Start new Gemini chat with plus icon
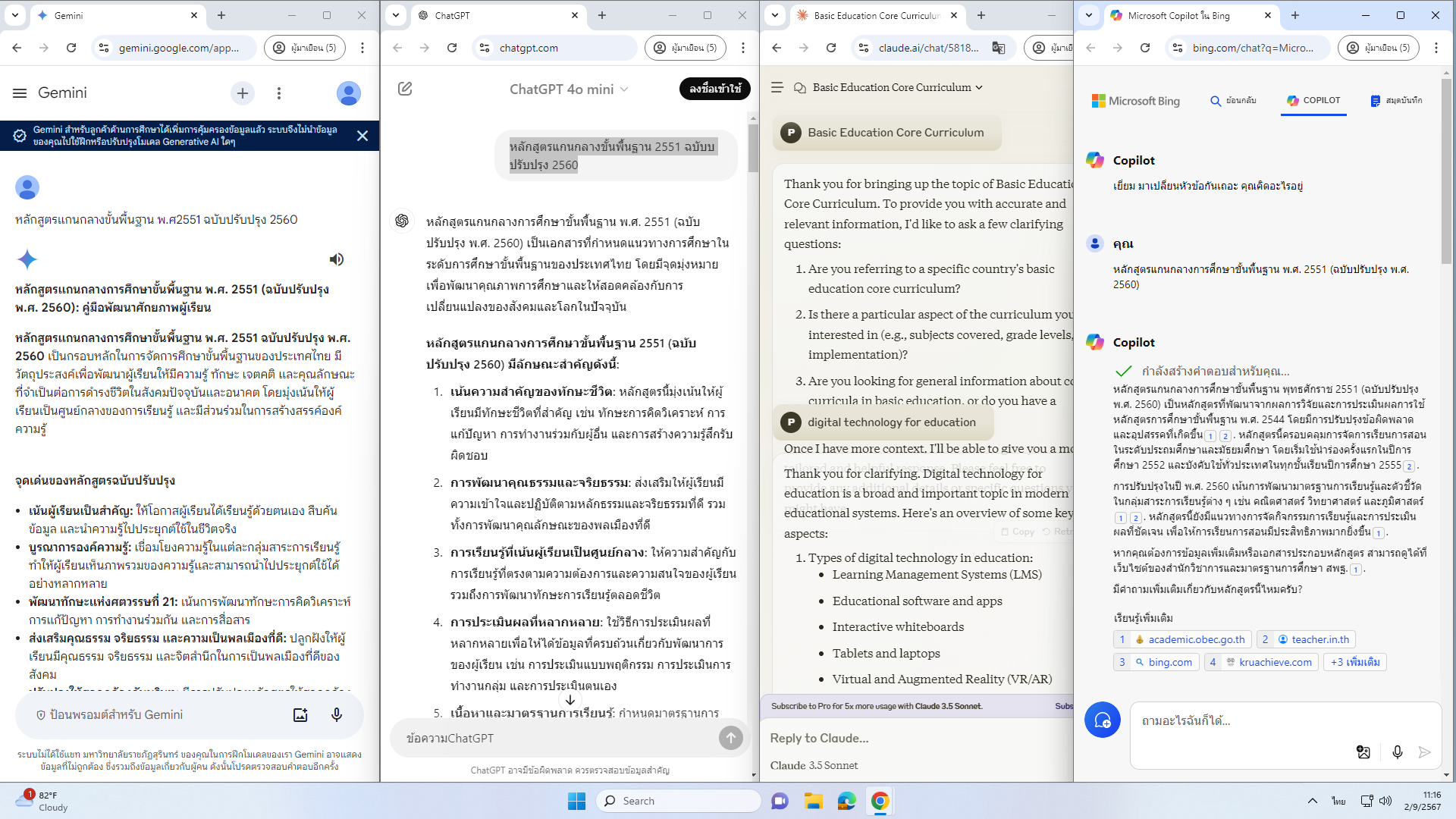 click(243, 93)
